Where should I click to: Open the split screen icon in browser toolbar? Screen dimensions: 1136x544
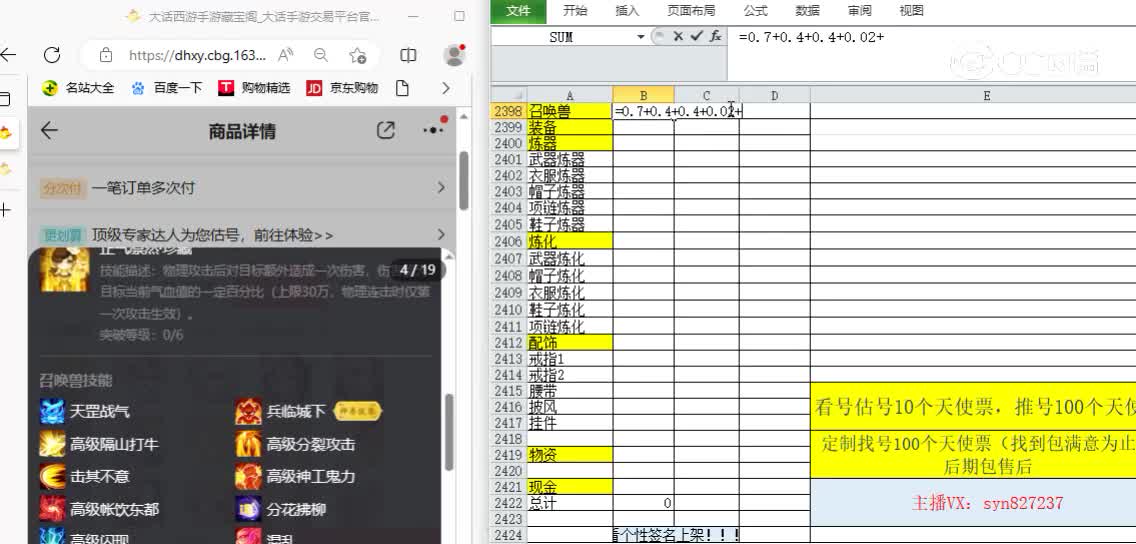point(409,55)
